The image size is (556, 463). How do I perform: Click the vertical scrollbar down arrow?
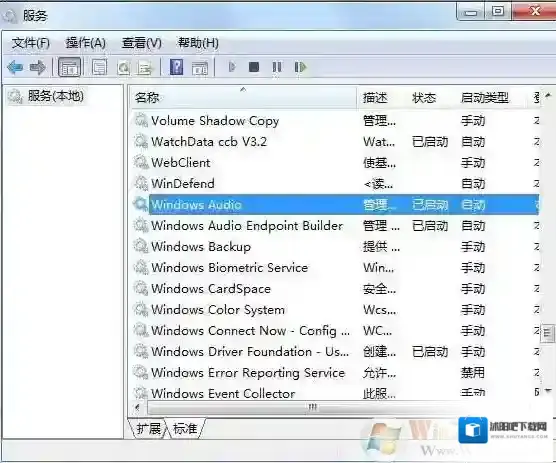tap(548, 391)
